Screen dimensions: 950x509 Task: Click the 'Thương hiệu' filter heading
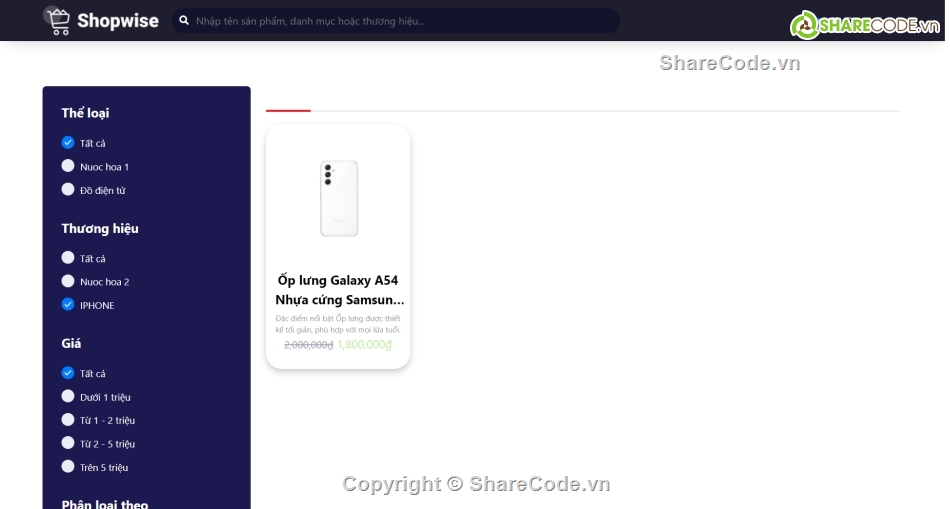pyautogui.click(x=100, y=228)
